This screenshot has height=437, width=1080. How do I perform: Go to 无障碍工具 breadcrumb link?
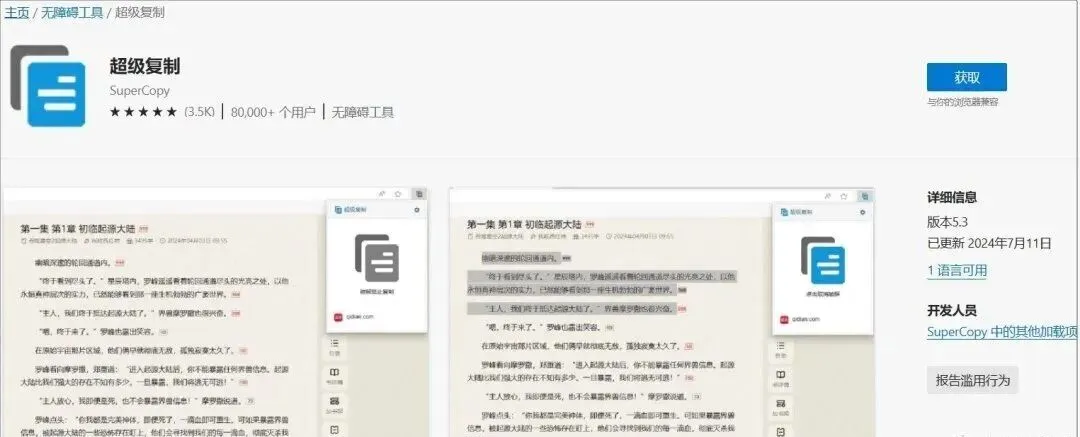tap(72, 12)
